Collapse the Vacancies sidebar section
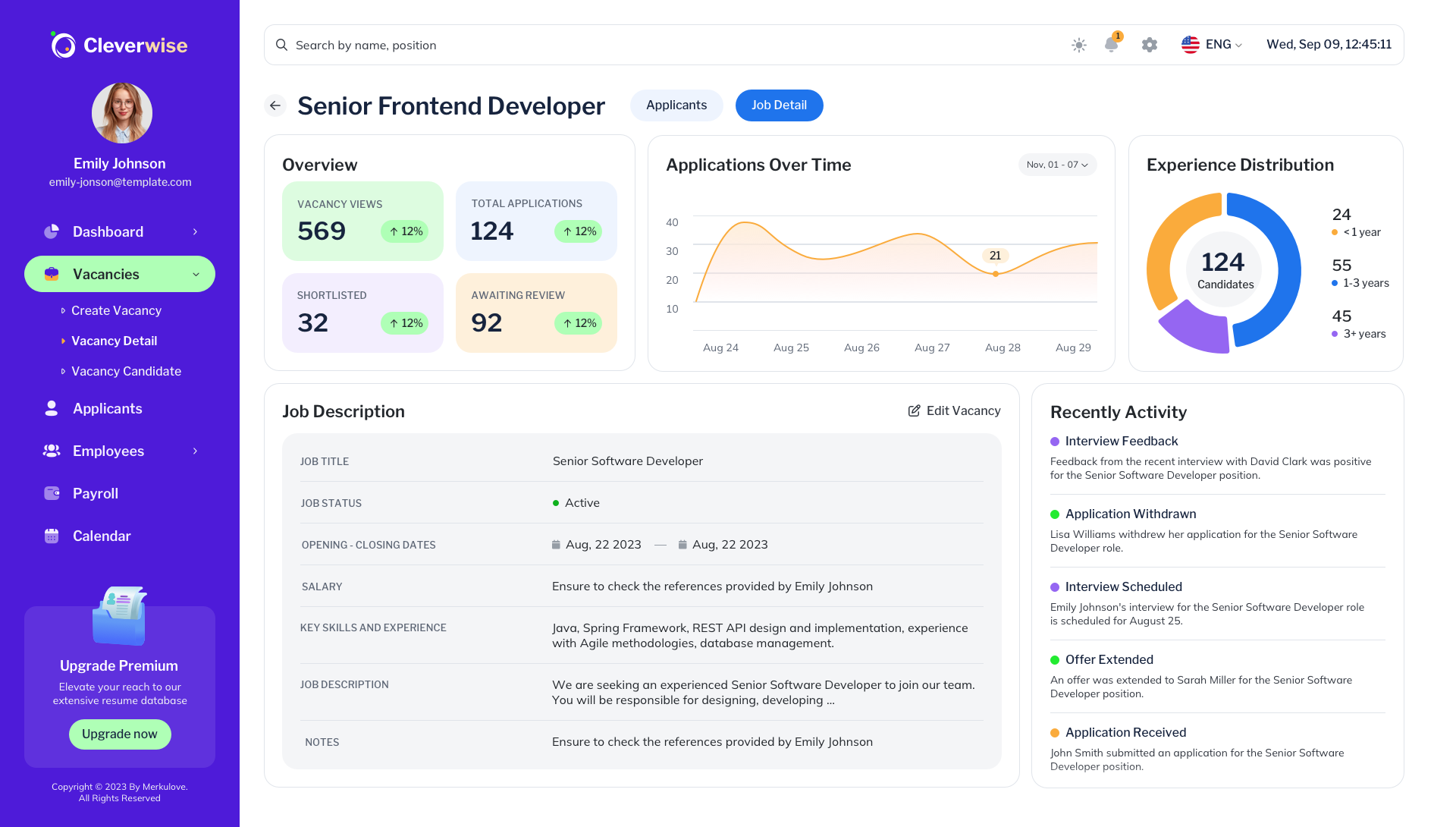Screen dimensions: 1456x827 196,275
